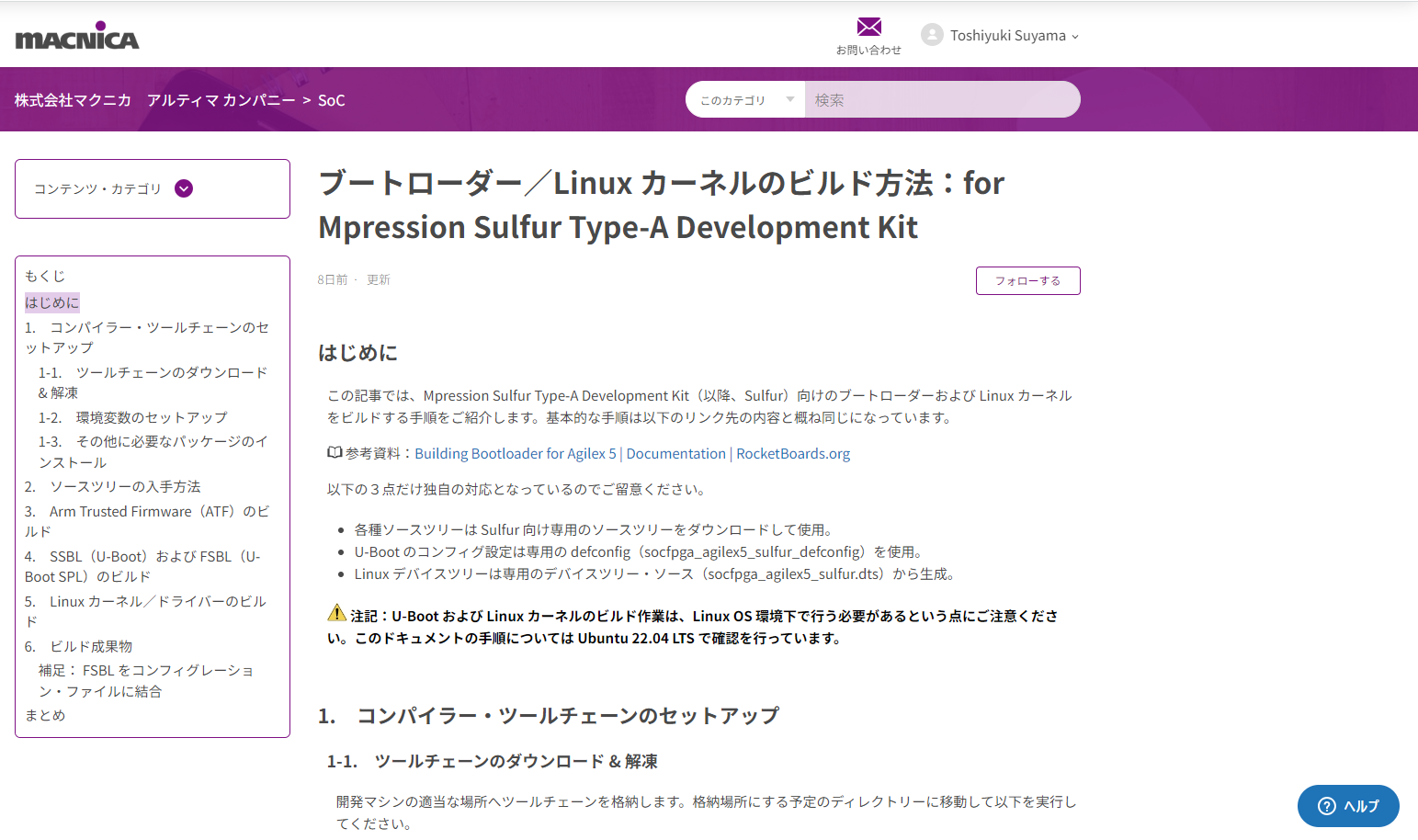Screen dimensions: 1418x840
Task: Click bullet mentioning socfpga_agilex5_sulfur_defconfig
Action: [639, 551]
